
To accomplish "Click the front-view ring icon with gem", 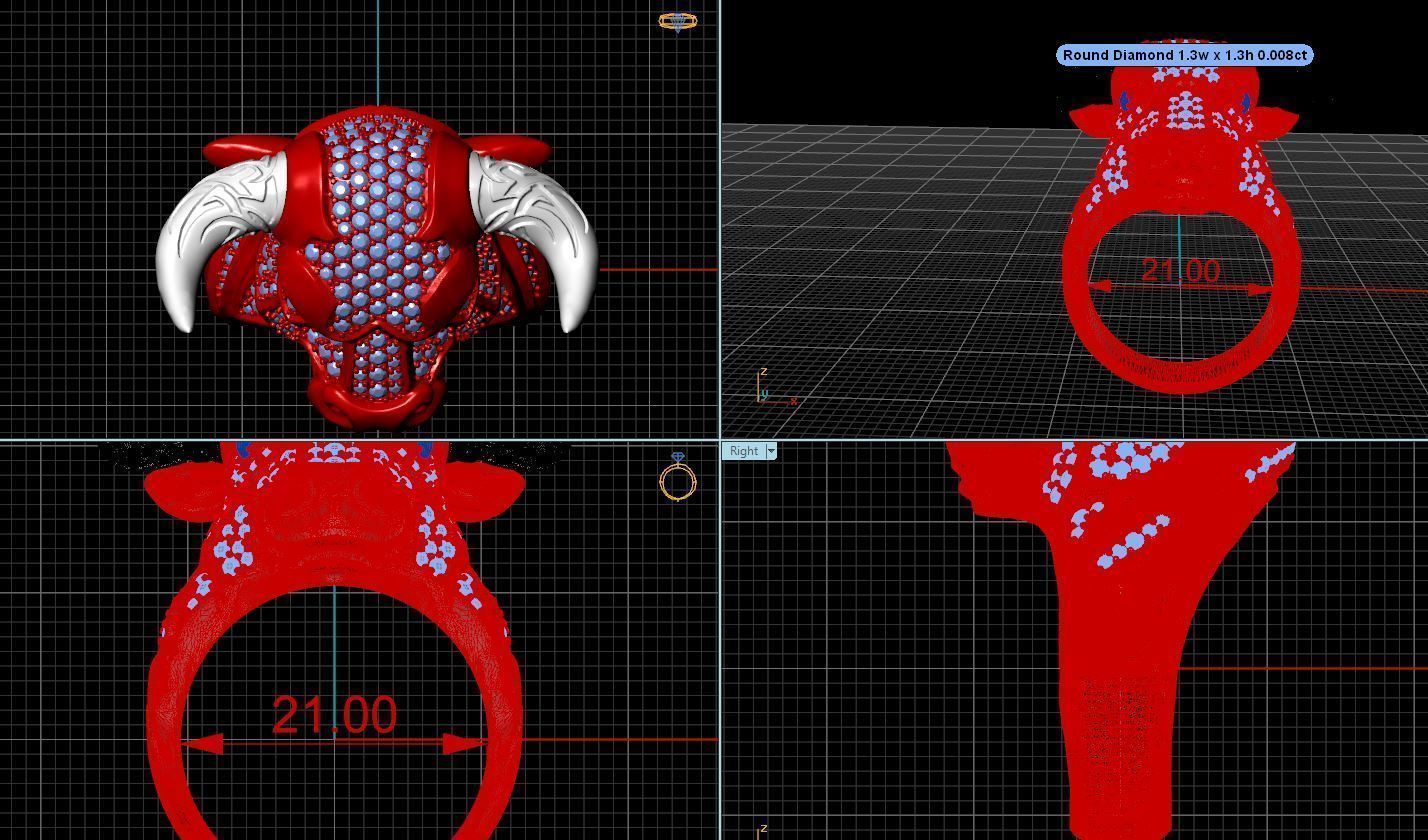I will 678,476.
